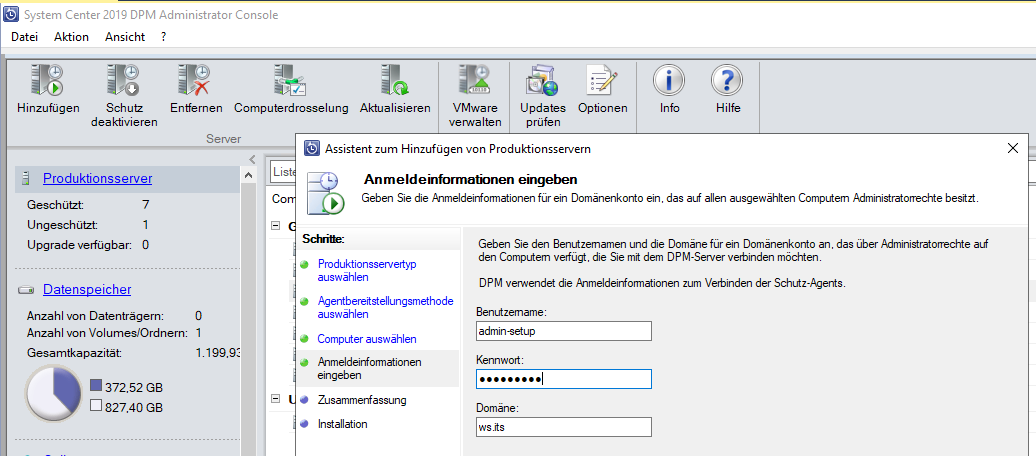The image size is (1036, 456).
Task: Click the storage capacity pie chart
Action: (53, 394)
